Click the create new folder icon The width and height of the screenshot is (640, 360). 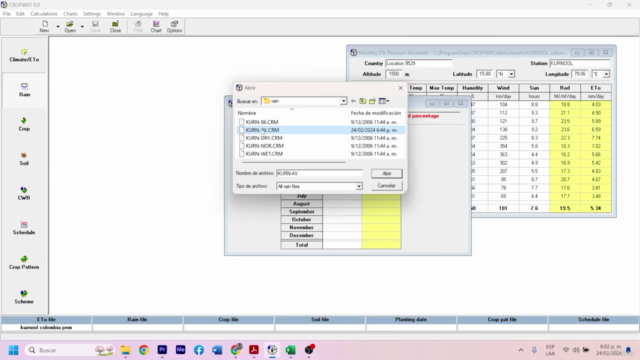pyautogui.click(x=372, y=101)
